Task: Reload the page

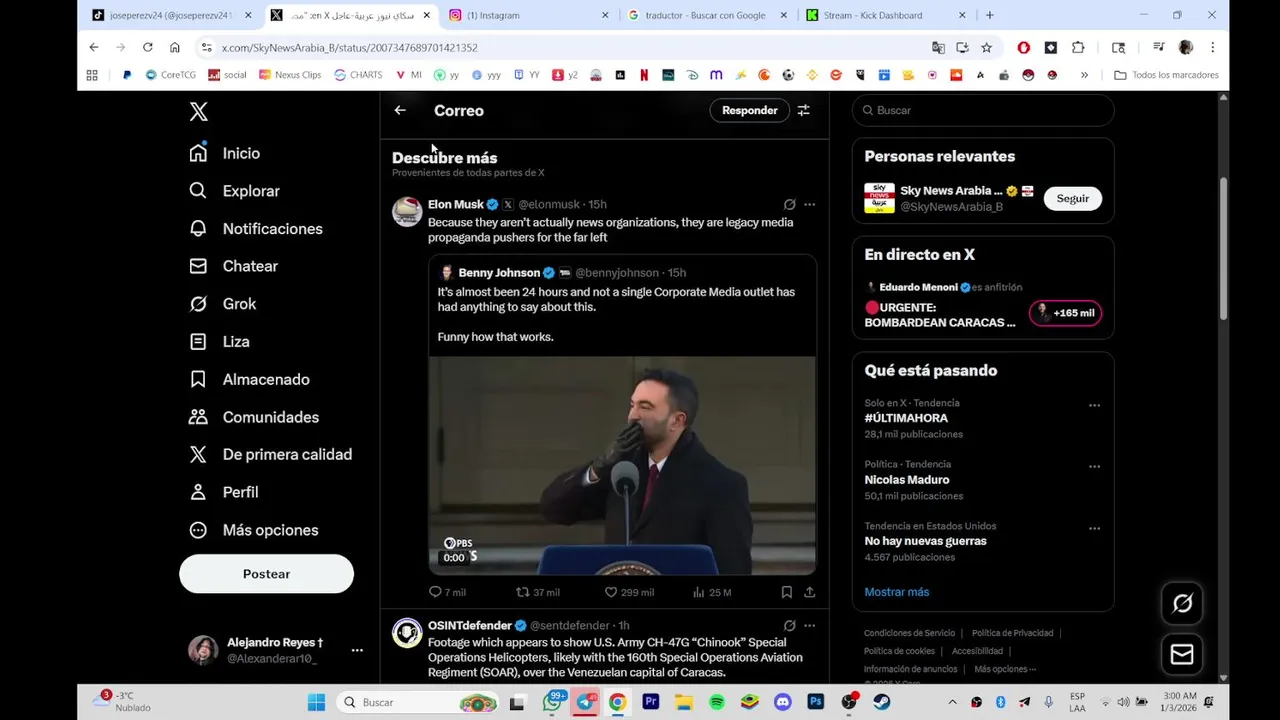Action: pyautogui.click(x=147, y=47)
